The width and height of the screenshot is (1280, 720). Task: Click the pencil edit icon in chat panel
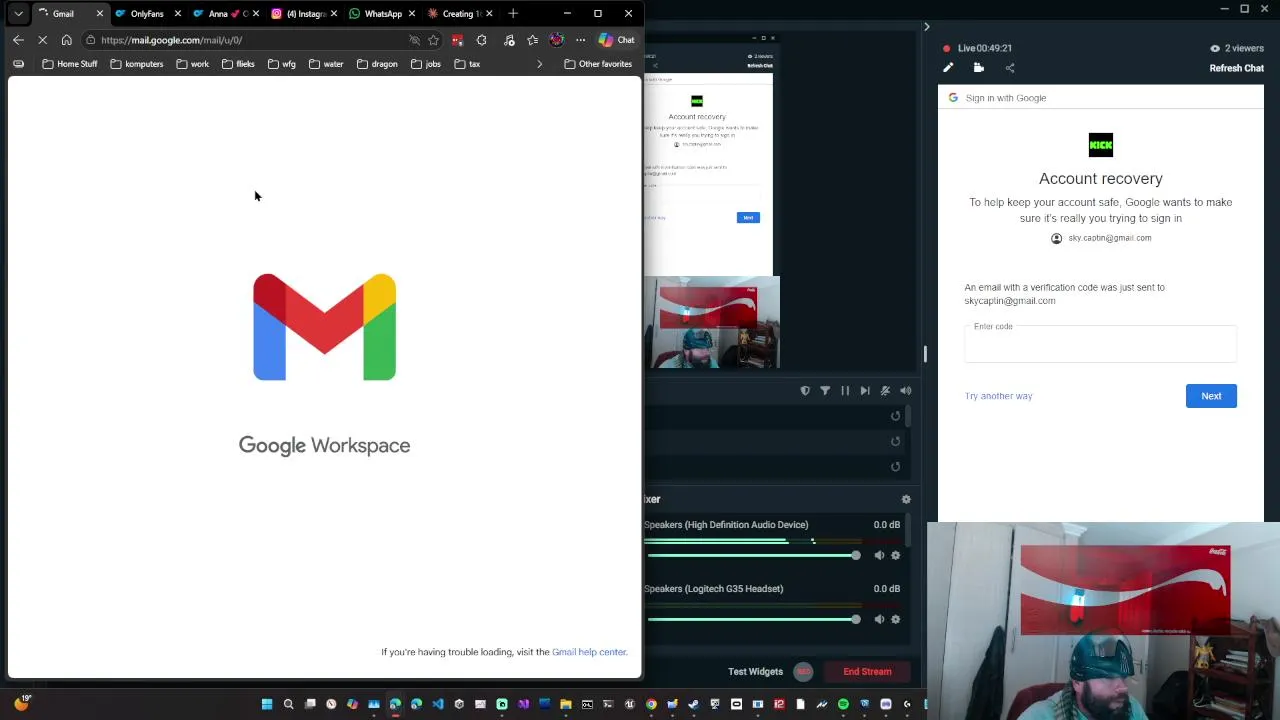pos(948,68)
